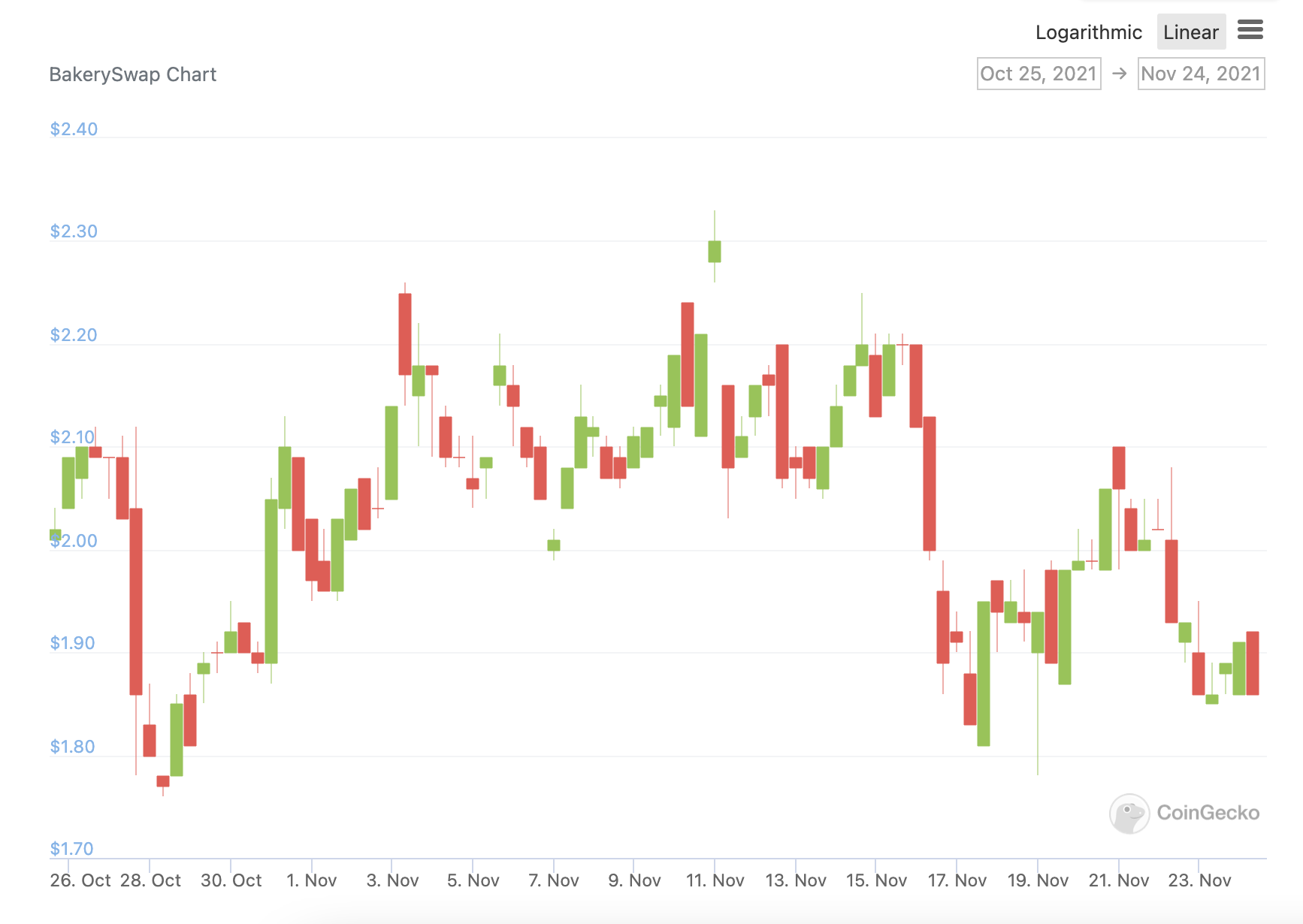Screen dimensions: 1303x924
Task: Edit the Nov 24, 2021 end date
Action: click(x=1201, y=74)
